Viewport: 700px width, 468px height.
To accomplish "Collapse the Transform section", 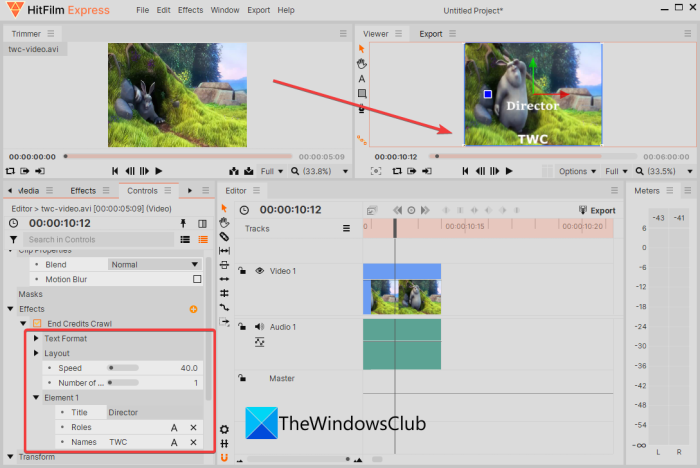I will (x=10, y=457).
